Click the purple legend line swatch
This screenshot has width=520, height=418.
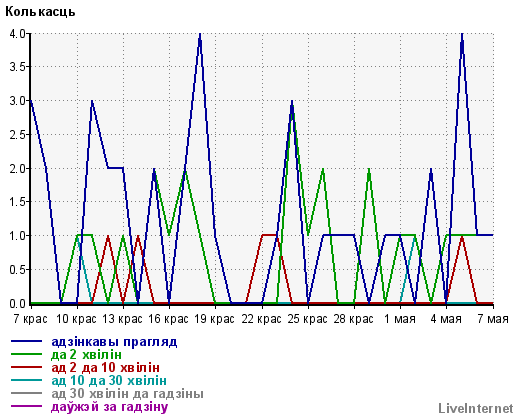tap(27, 406)
